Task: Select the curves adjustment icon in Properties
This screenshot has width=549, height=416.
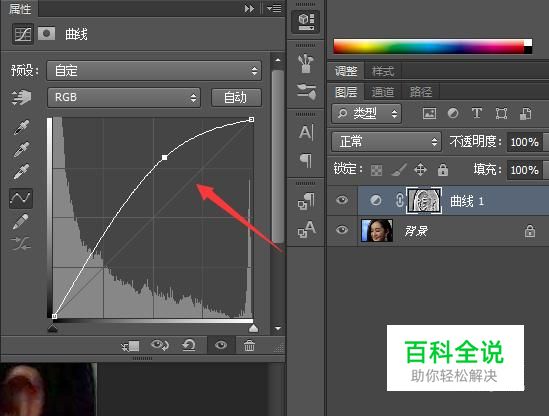Action: pyautogui.click(x=23, y=34)
